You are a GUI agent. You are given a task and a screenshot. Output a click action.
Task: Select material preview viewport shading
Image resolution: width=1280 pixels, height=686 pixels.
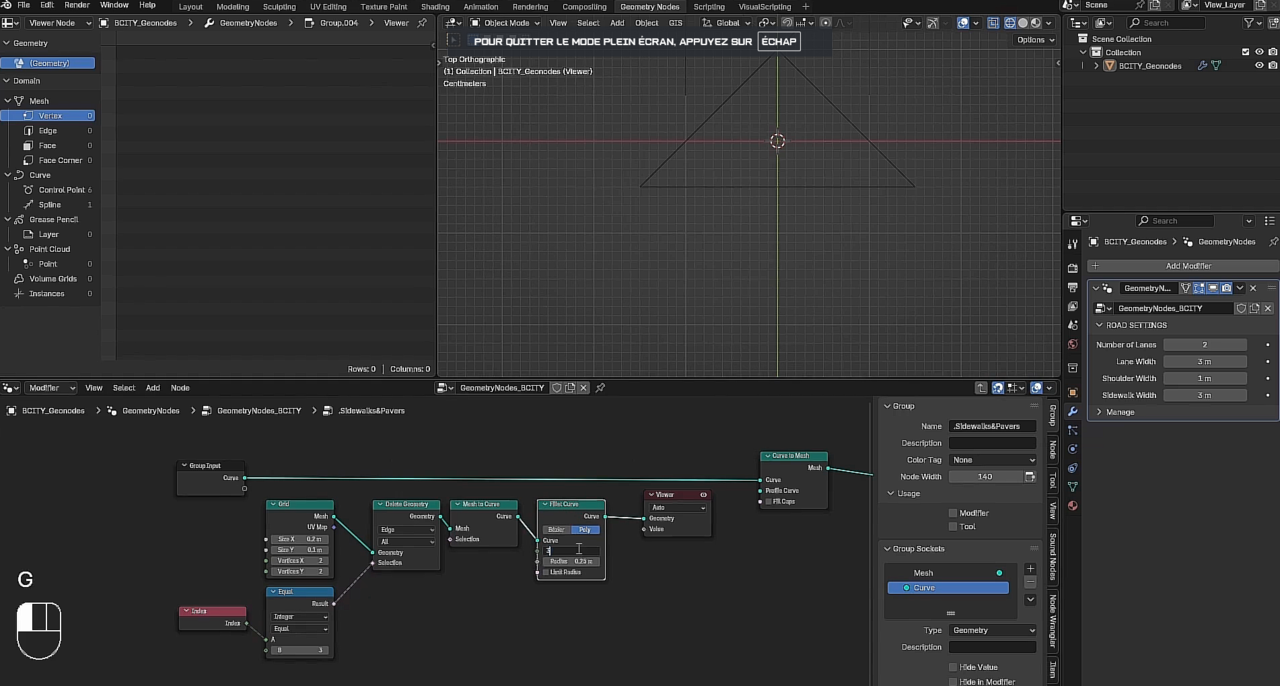point(1036,23)
